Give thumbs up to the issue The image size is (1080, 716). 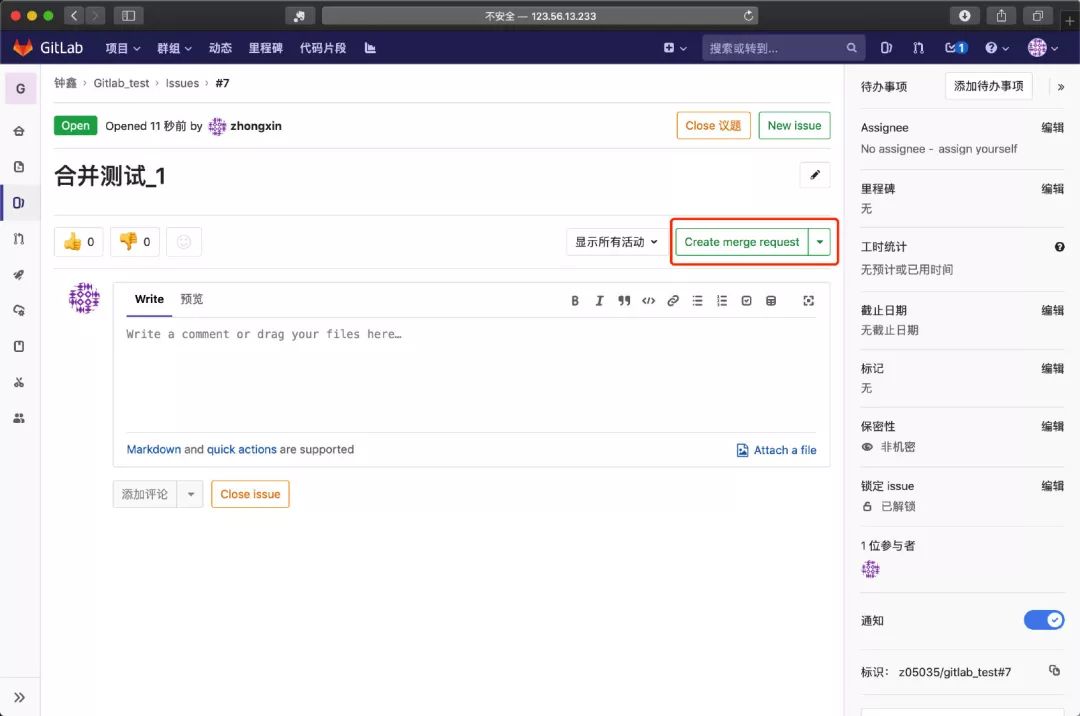tap(79, 242)
